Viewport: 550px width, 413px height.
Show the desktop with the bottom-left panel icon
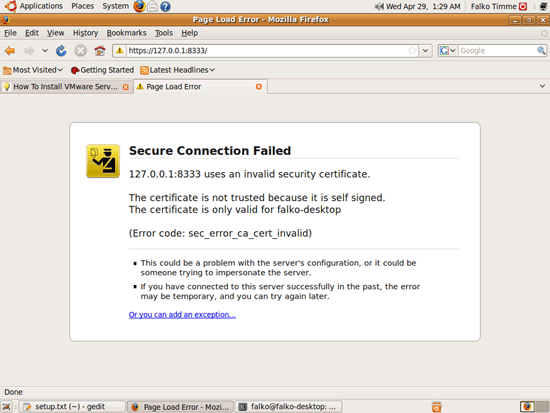point(6,407)
